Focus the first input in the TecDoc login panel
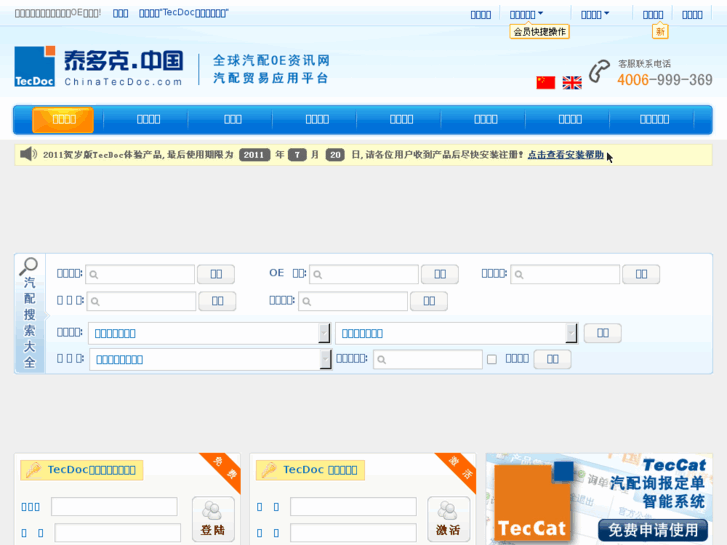The height and width of the screenshot is (545, 727). pyautogui.click(x=114, y=507)
